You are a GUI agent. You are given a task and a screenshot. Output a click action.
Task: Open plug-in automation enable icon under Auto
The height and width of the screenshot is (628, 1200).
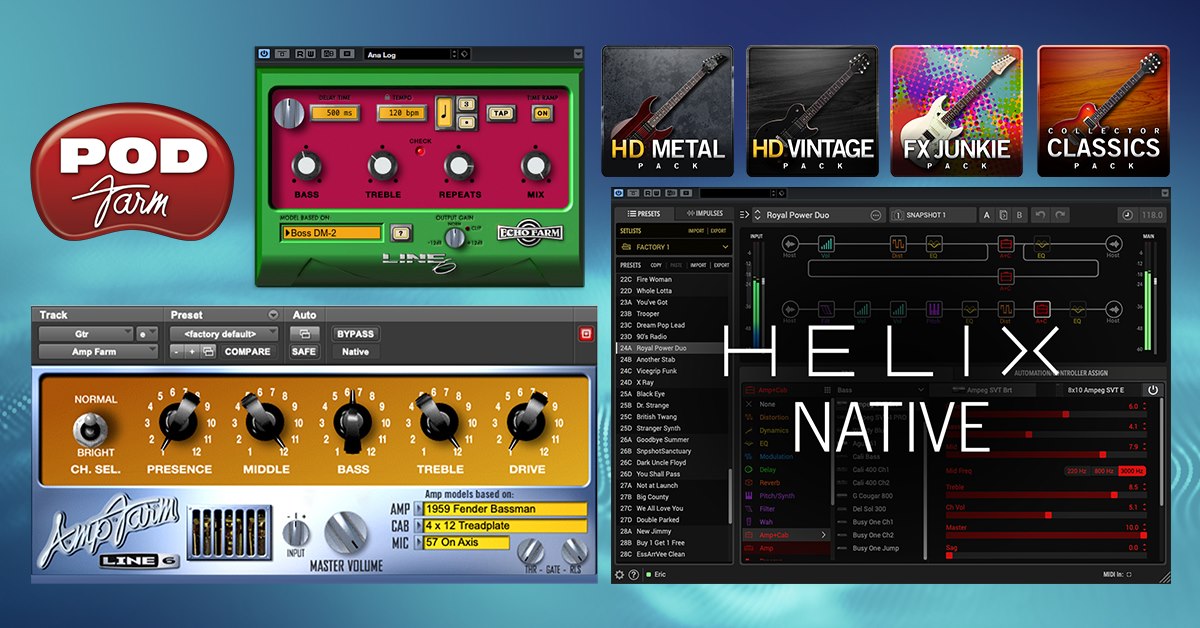tap(305, 334)
